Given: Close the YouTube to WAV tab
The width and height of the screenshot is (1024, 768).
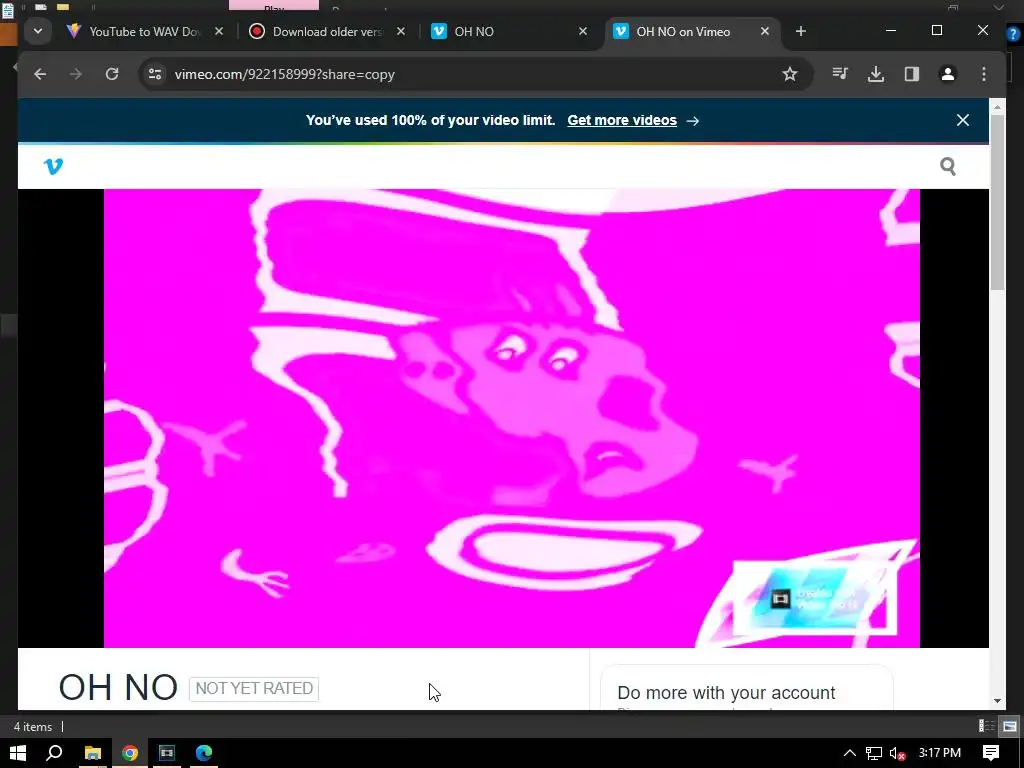Looking at the screenshot, I should [x=219, y=31].
